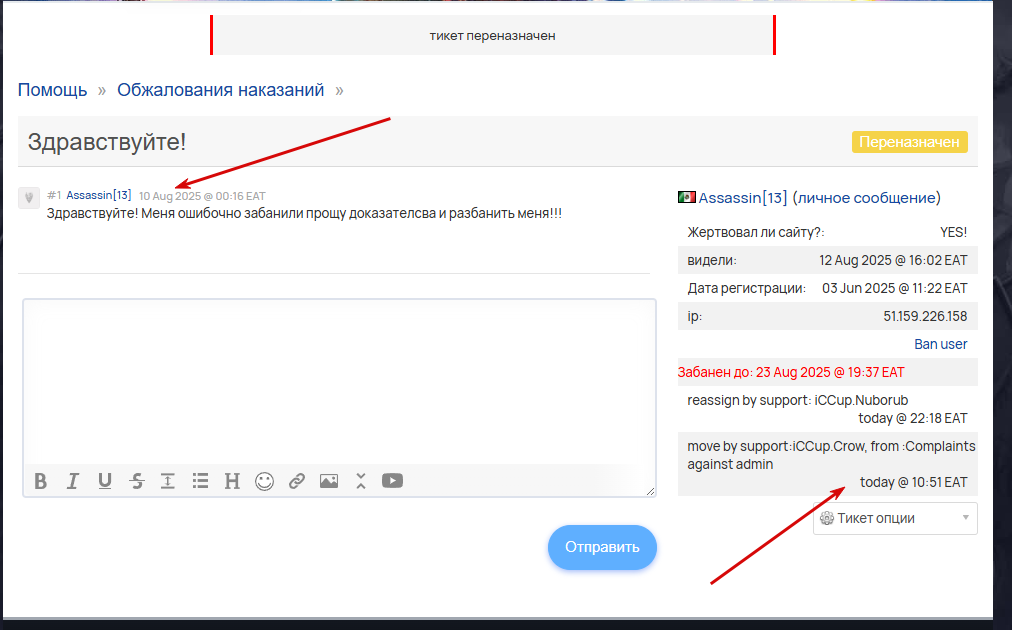The height and width of the screenshot is (630, 1012).
Task: Apply strikethrough formatting in the editor
Action: (137, 481)
